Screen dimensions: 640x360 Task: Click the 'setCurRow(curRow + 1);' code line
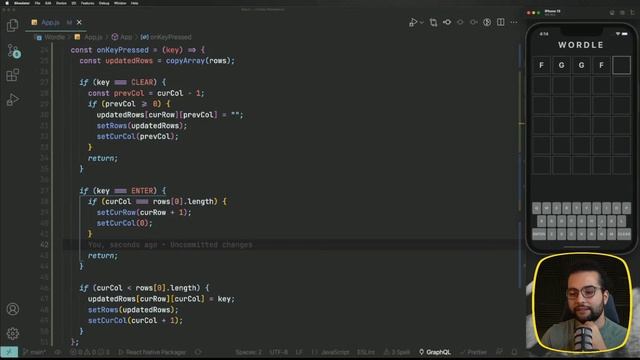tap(144, 212)
